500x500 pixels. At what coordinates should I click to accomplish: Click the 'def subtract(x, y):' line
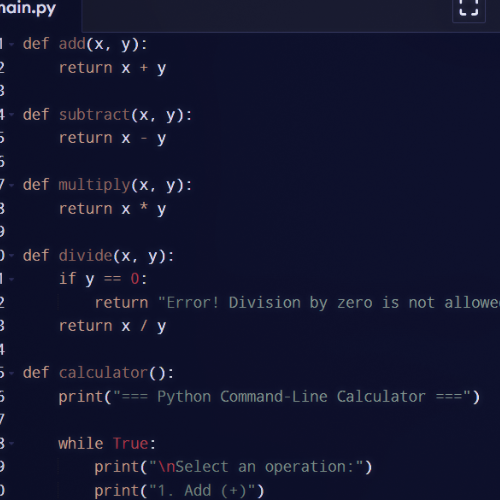(107, 115)
